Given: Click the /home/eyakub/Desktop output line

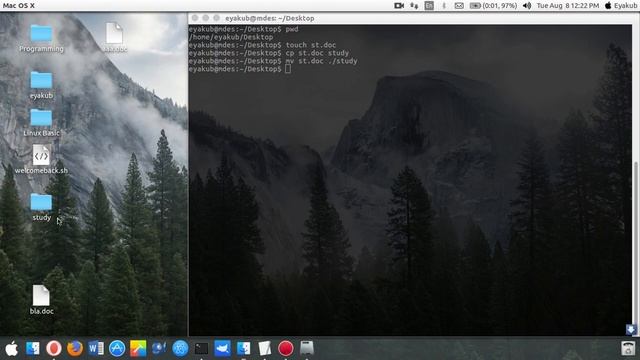Looking at the screenshot, I should [231, 37].
